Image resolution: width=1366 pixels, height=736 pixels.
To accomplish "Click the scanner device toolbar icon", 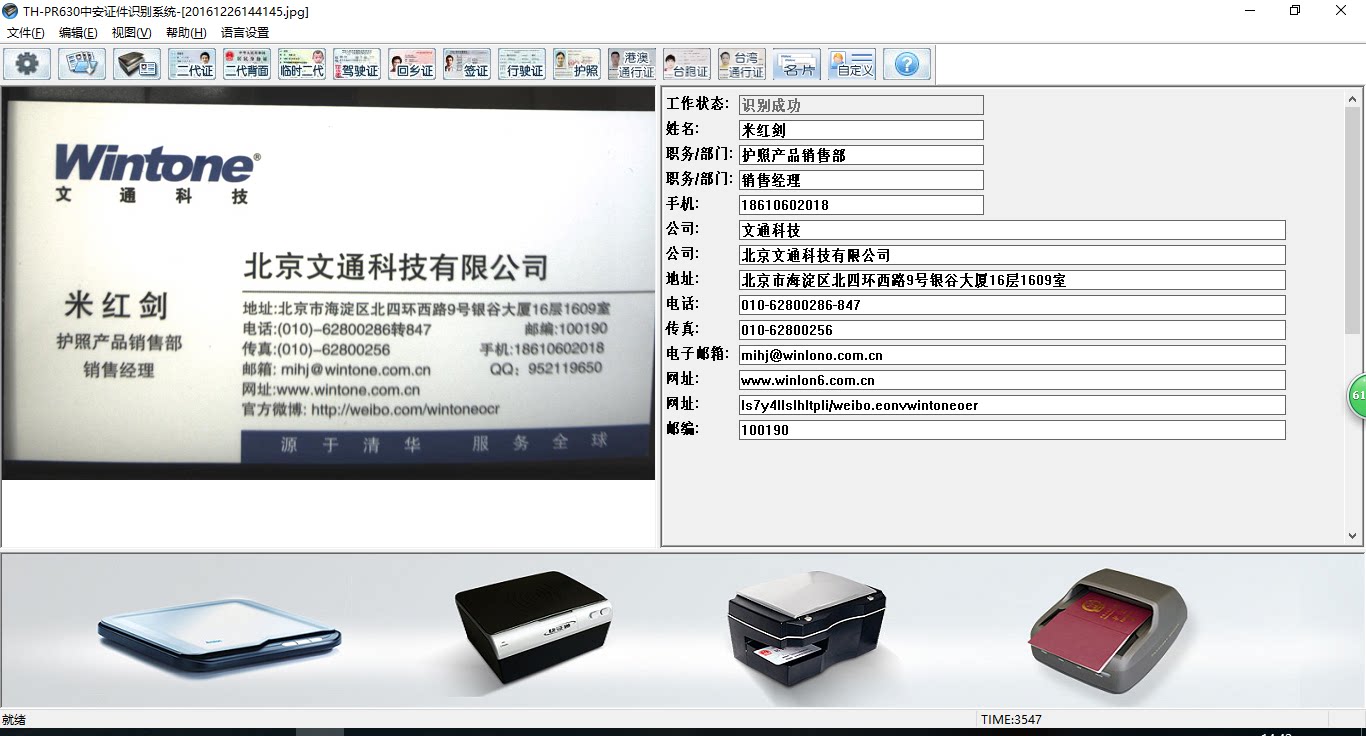I will (x=137, y=64).
